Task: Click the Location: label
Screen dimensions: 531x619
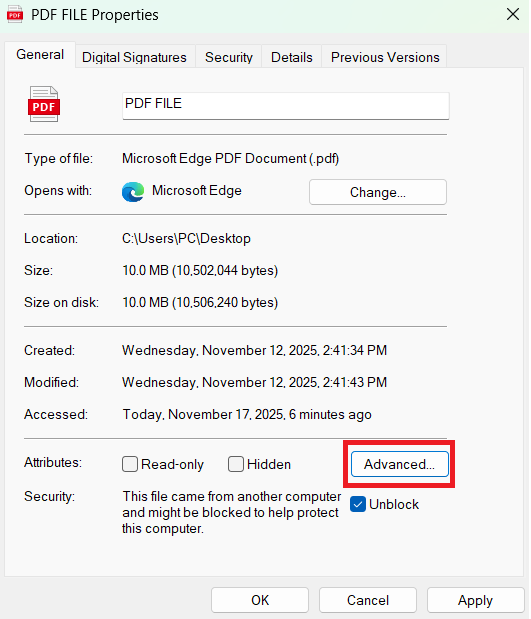Action: [x=51, y=238]
